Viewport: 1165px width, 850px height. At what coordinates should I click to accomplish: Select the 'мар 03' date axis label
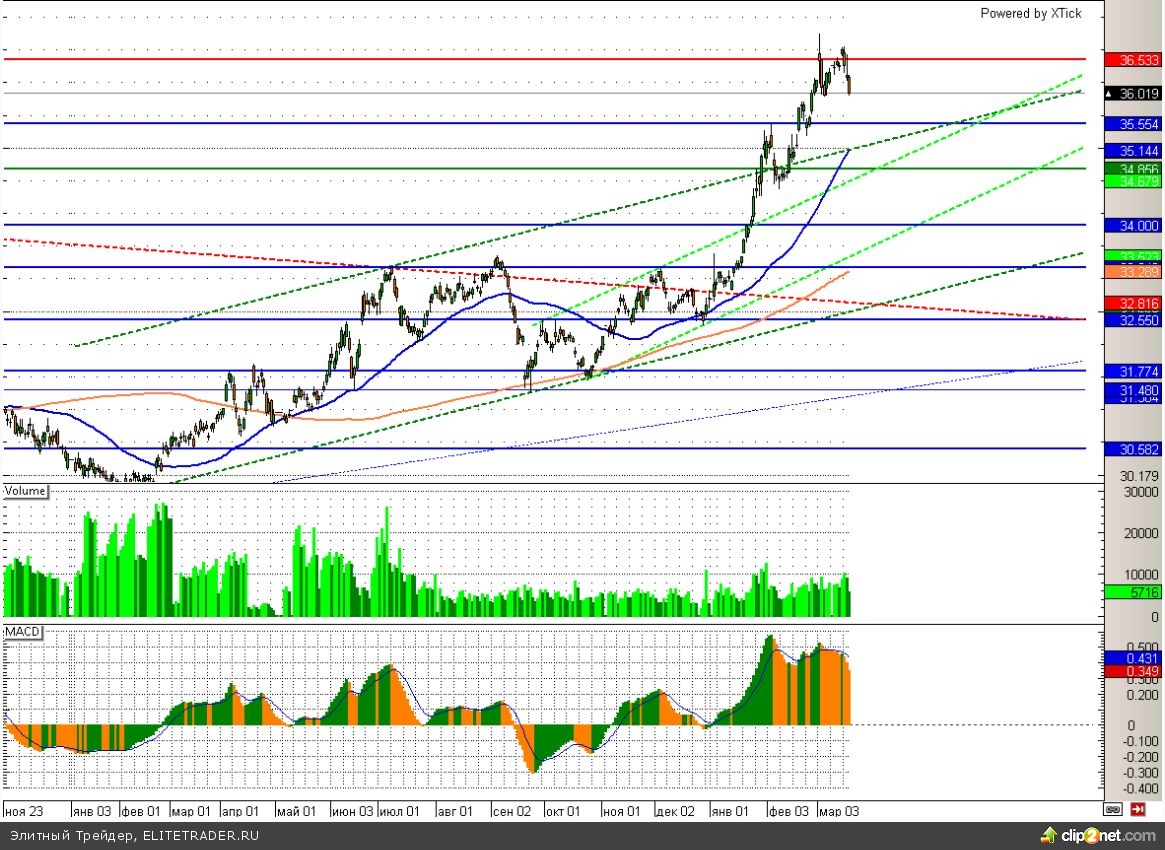[838, 811]
